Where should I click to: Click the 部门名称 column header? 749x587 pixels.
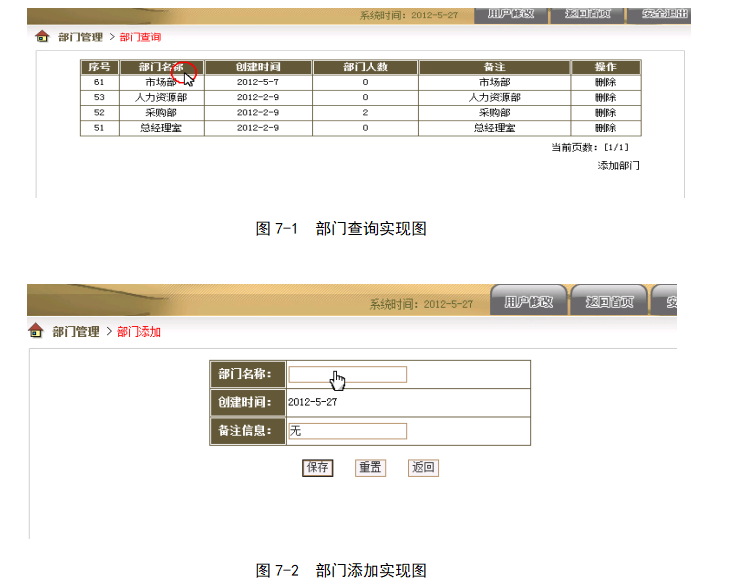click(161, 67)
